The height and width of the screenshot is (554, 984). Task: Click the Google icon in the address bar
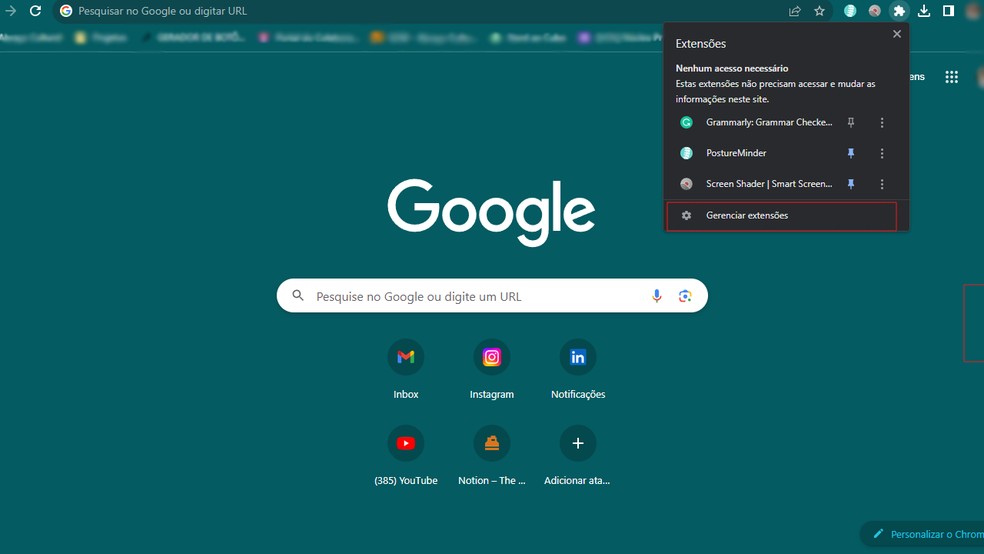tap(66, 11)
